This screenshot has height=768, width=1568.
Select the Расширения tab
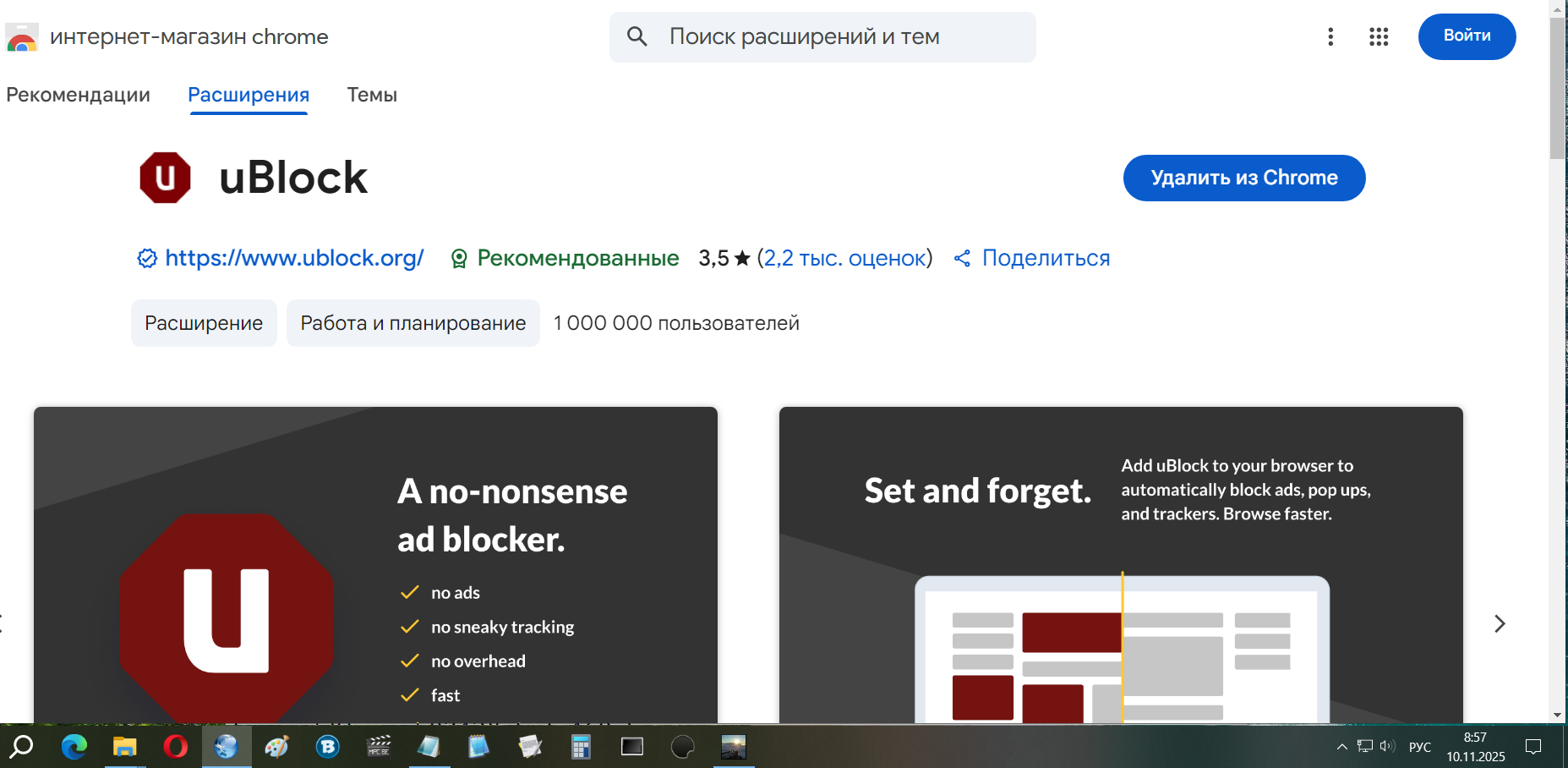(249, 95)
